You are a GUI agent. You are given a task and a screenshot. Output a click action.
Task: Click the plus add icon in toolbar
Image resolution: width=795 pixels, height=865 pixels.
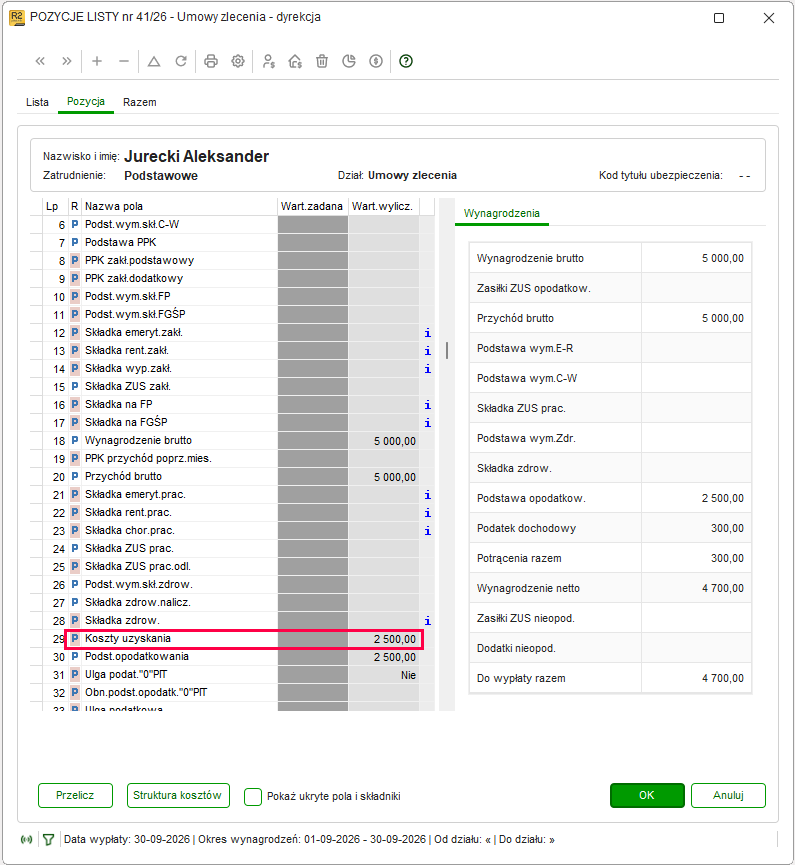coord(97,61)
